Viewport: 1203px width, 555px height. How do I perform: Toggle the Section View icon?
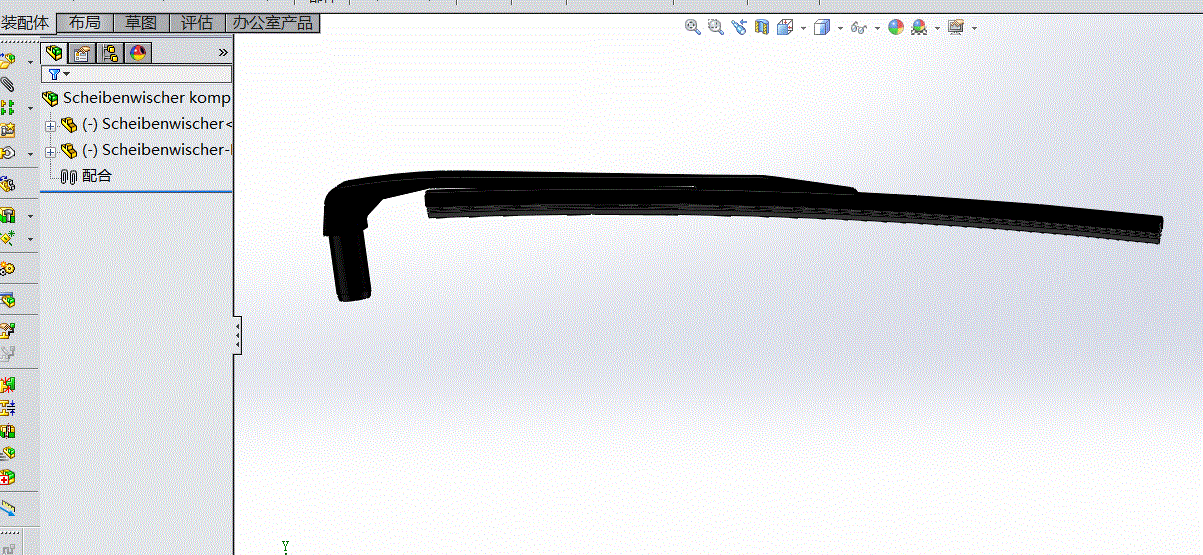(x=762, y=27)
